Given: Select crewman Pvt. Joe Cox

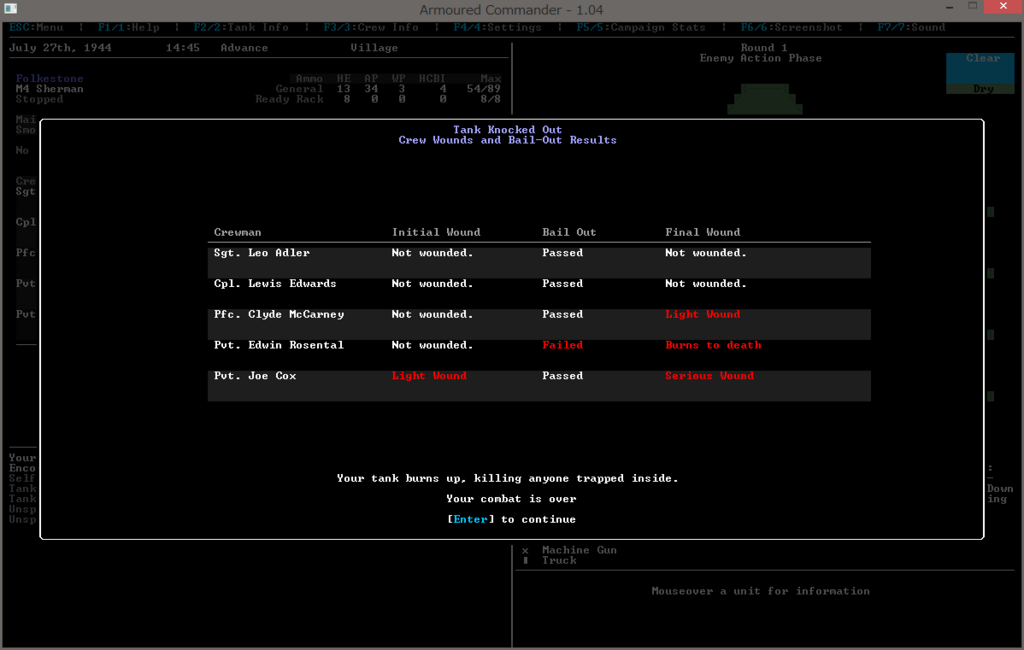Looking at the screenshot, I should 255,376.
